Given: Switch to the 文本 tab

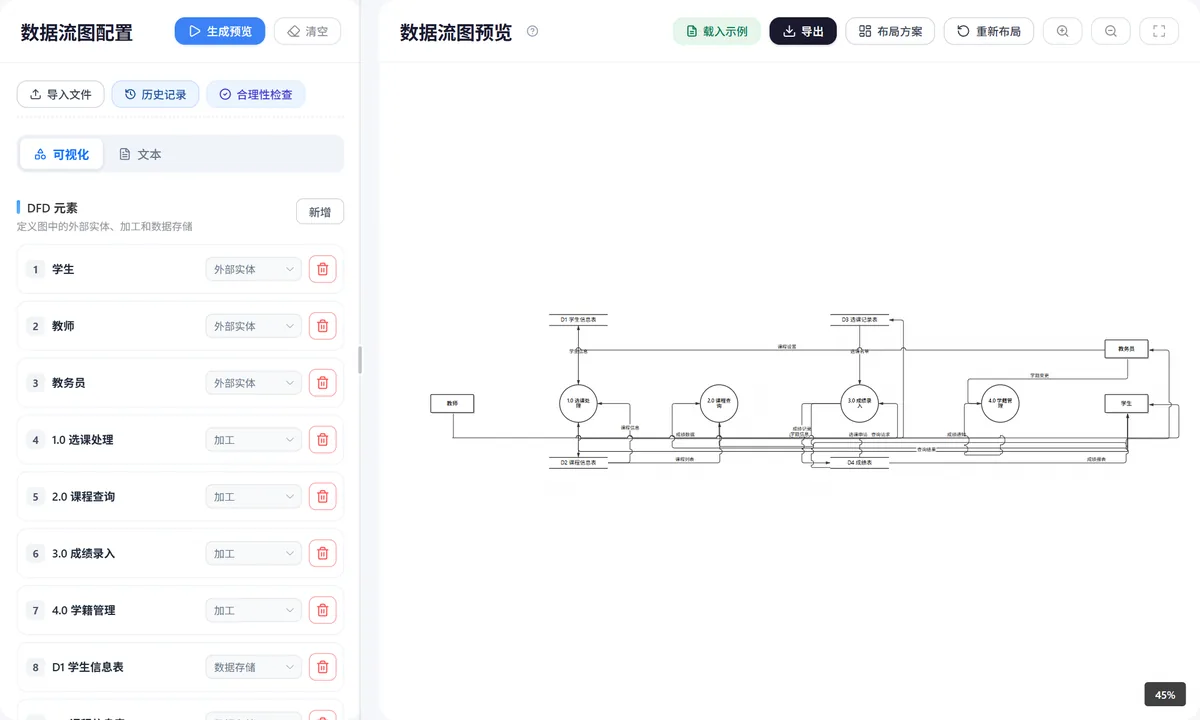Looking at the screenshot, I should coord(140,154).
